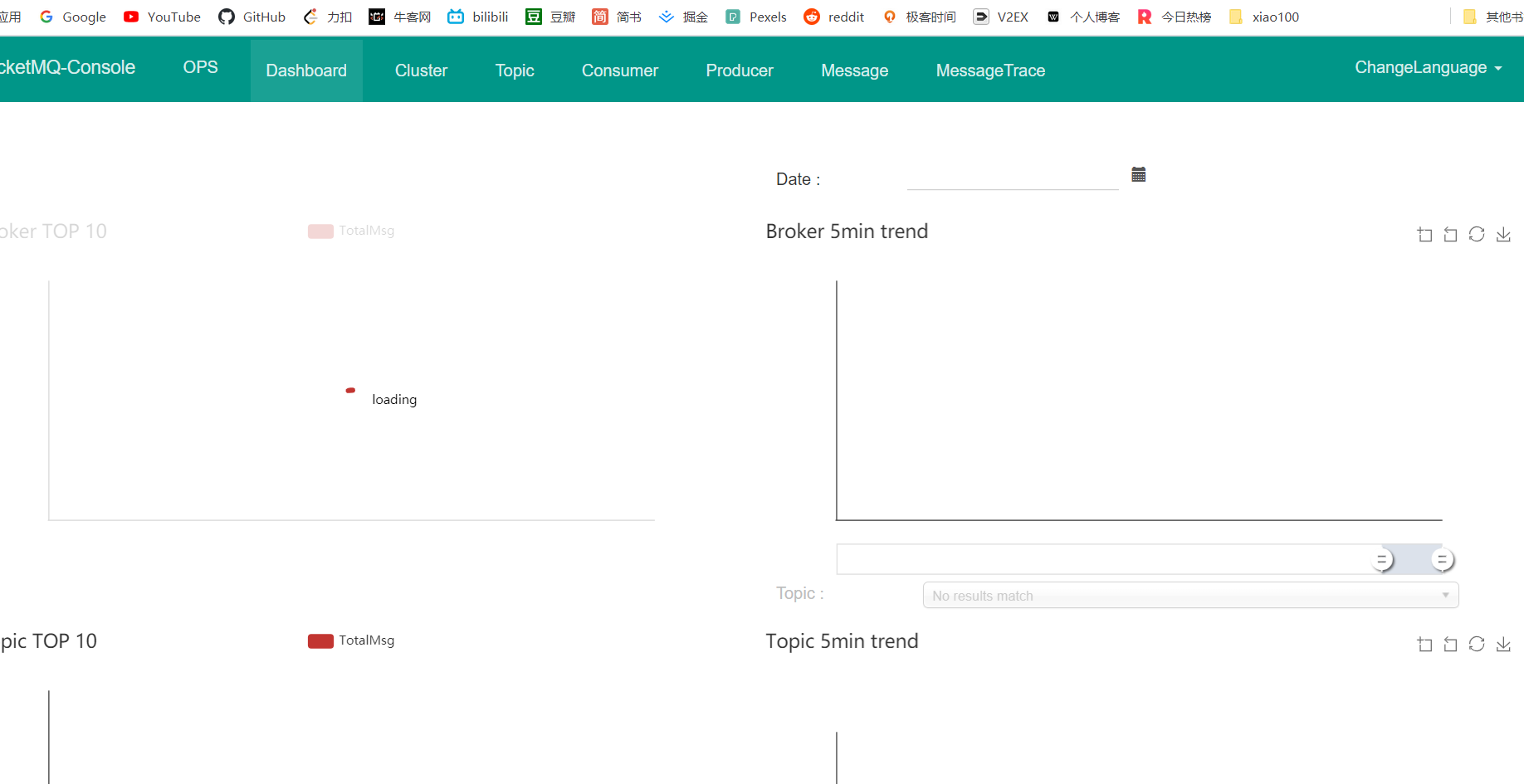The width and height of the screenshot is (1524, 784).
Task: Restore the Broker 5min trend chart
Action: tap(1477, 235)
